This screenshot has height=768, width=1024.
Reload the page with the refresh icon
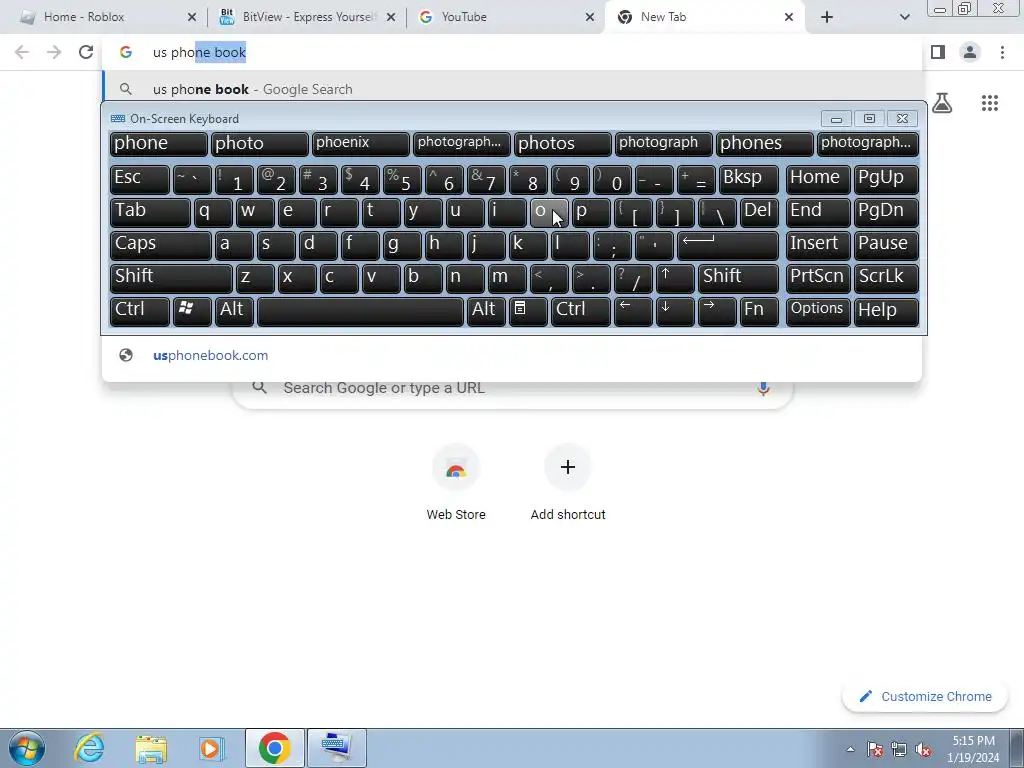pos(86,52)
